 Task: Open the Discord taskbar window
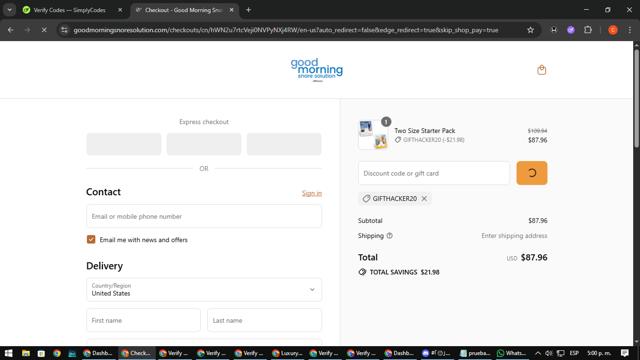click(435, 353)
